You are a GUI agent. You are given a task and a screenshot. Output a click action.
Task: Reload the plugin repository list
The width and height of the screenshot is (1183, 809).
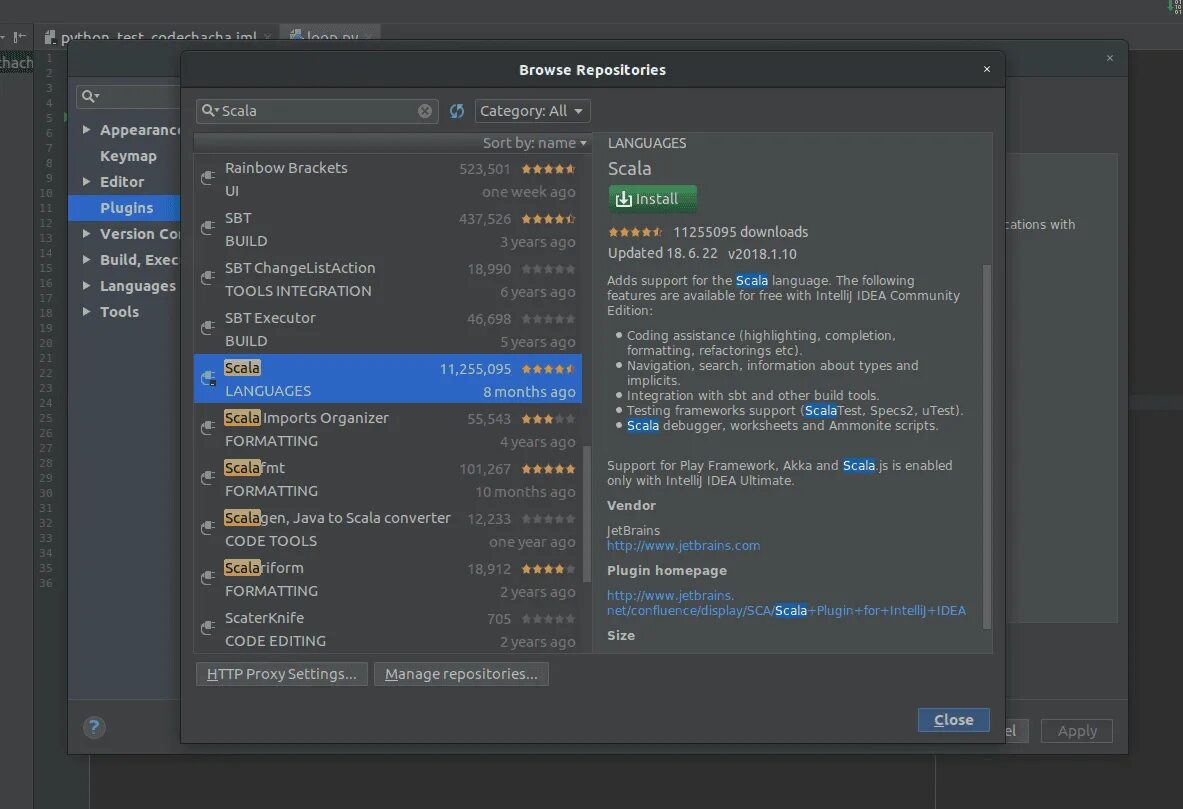(x=456, y=111)
